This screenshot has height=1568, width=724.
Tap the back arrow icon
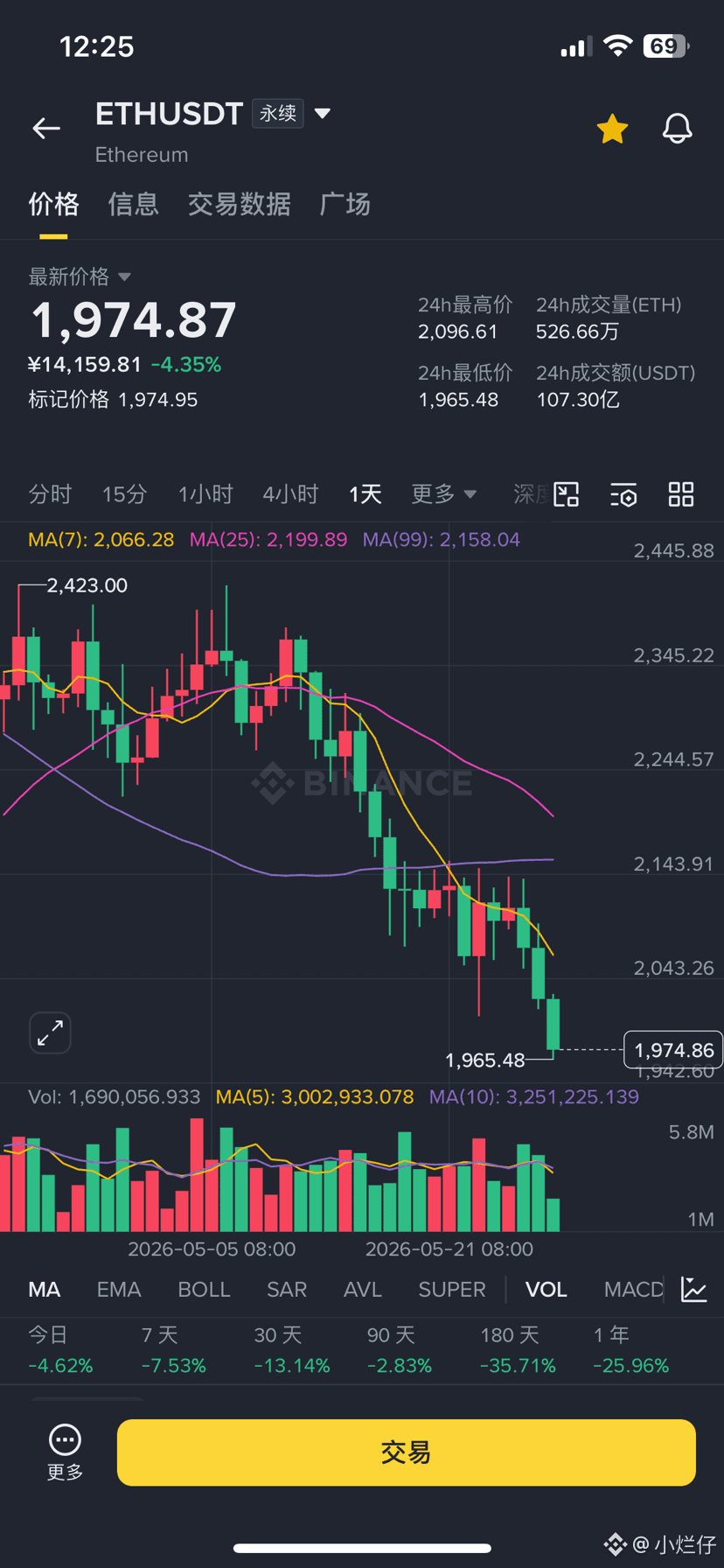tap(46, 129)
